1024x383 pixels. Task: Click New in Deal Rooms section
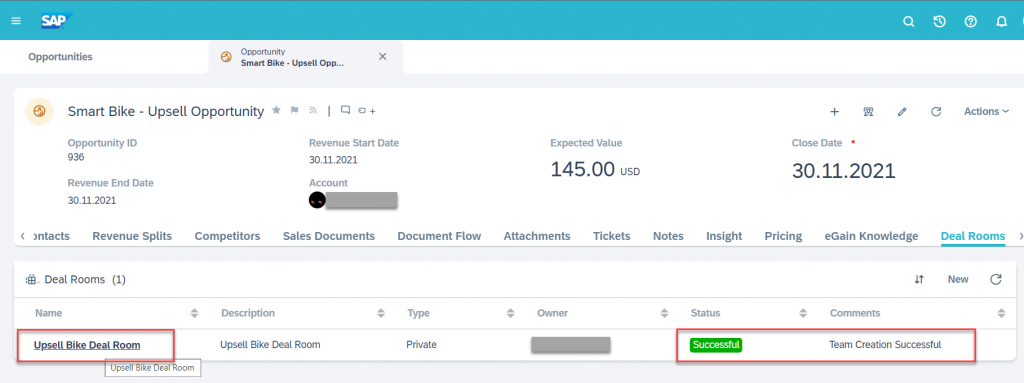(x=958, y=279)
